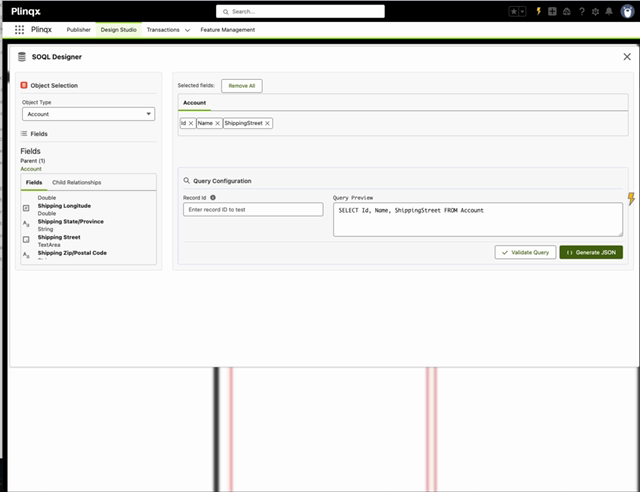Viewport: 640px width, 492px height.
Task: Switch to the Fields sub-tab
Action: pyautogui.click(x=34, y=183)
